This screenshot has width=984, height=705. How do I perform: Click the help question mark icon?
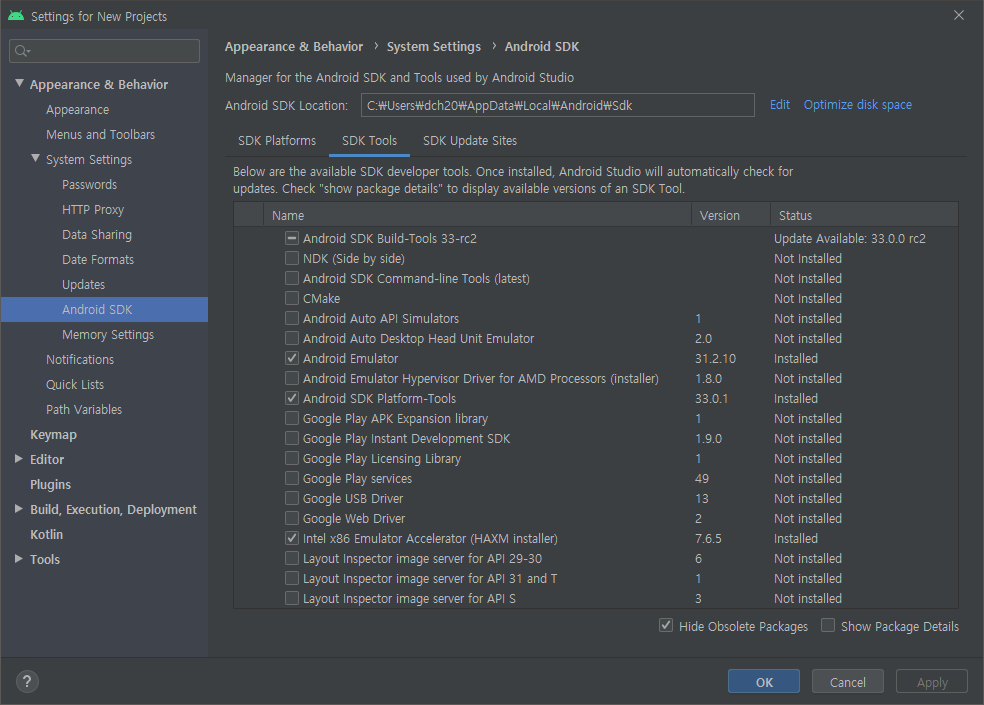tap(27, 681)
